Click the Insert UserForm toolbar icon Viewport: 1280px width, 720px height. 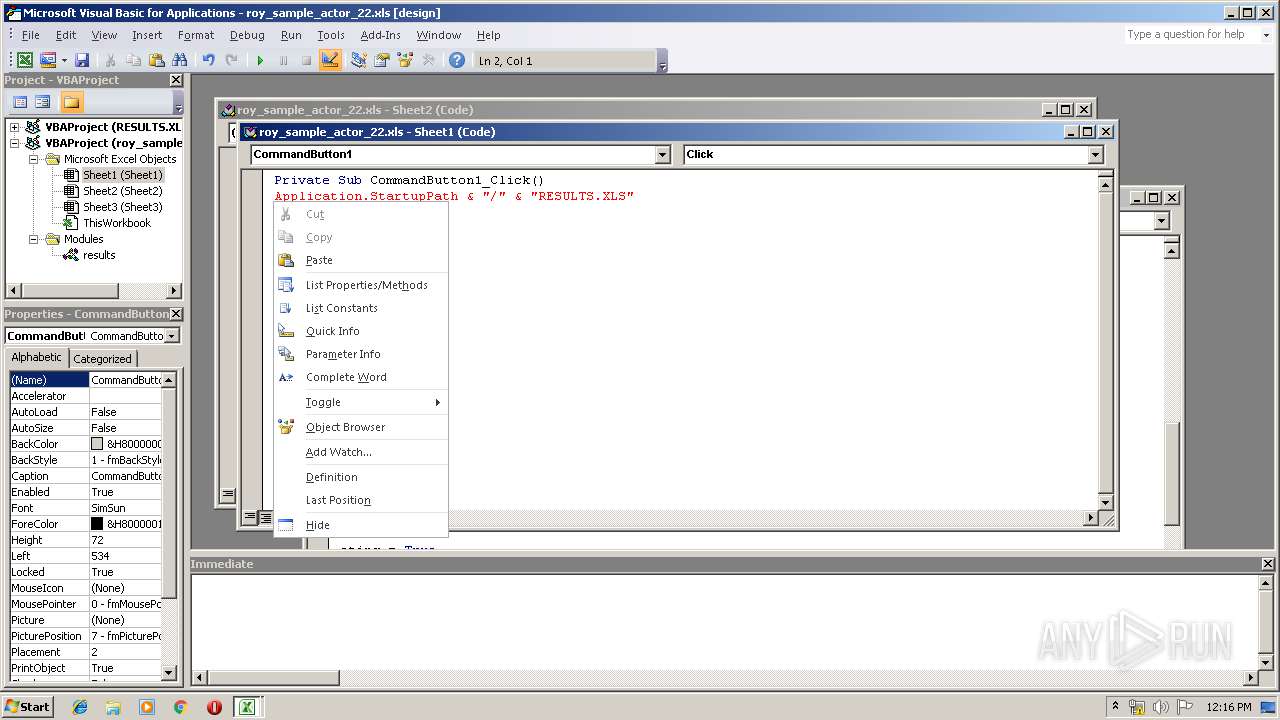pos(47,61)
